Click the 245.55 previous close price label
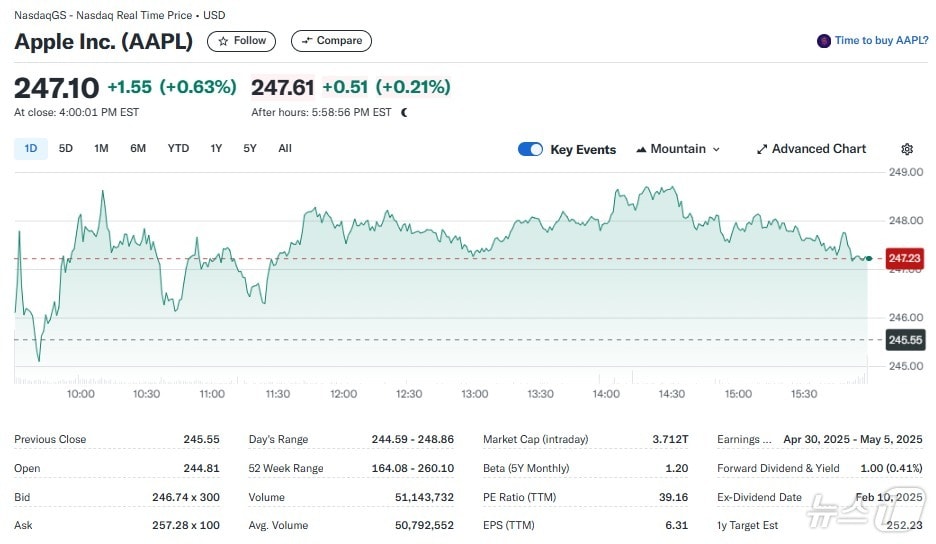The width and height of the screenshot is (936, 544). (904, 340)
